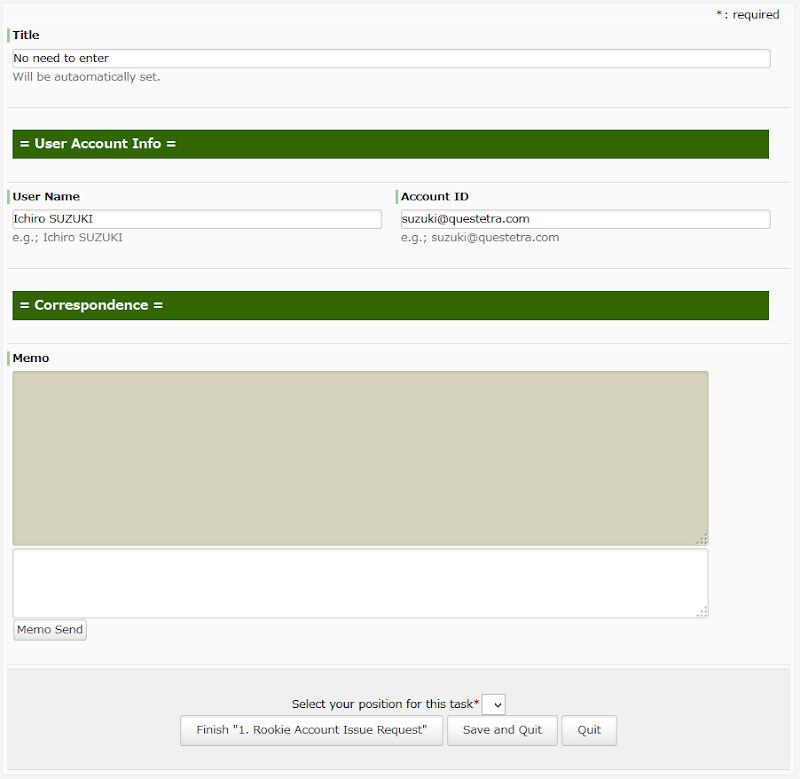Image resolution: width=800 pixels, height=779 pixels.
Task: Click the resize grip of the reply textarea
Action: coord(703,612)
